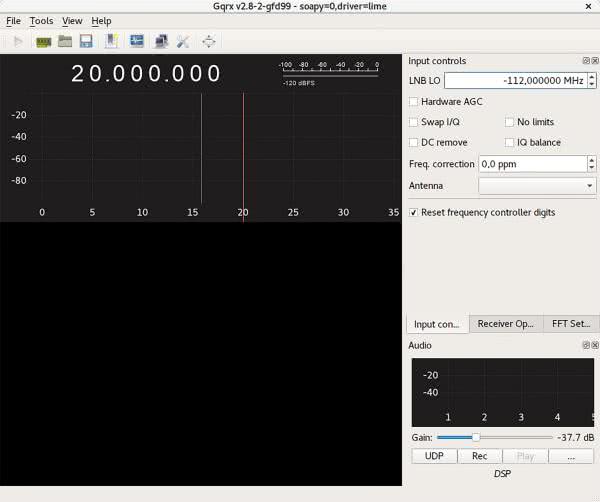Switch to the FFT Settings tab
This screenshot has width=600, height=502.
point(571,324)
